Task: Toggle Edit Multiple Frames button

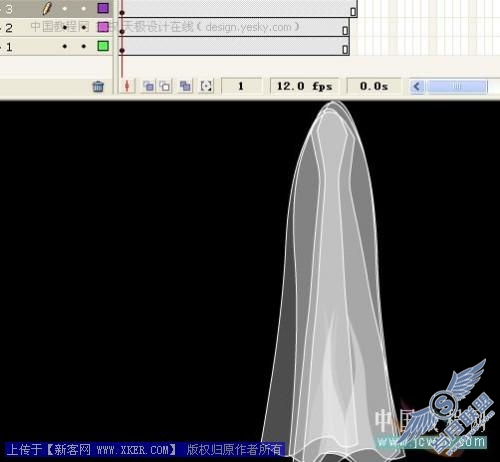Action: (185, 86)
